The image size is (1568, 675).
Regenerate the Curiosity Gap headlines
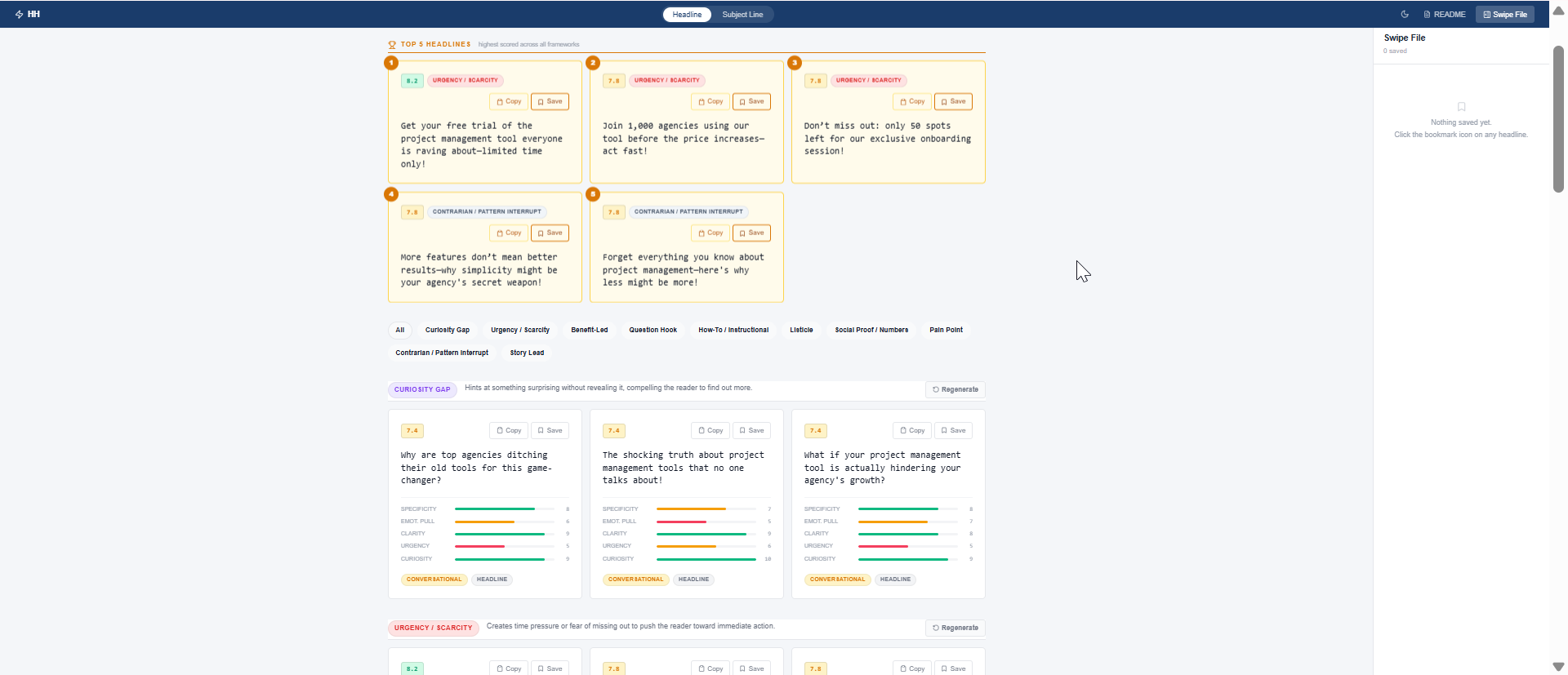coord(955,390)
